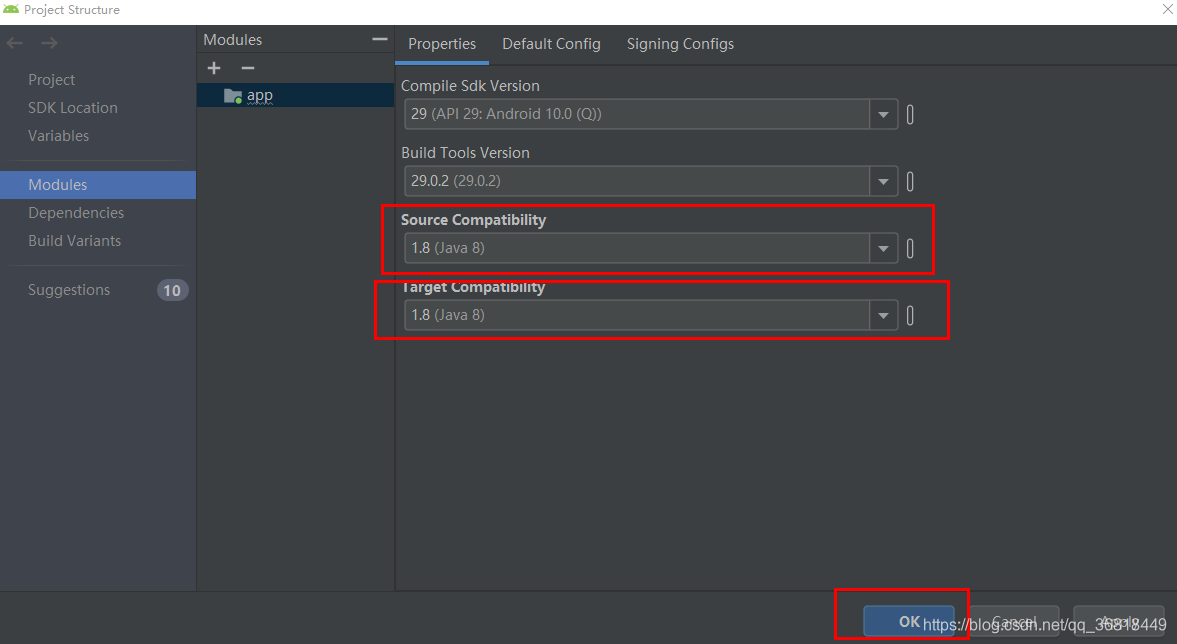Open Build Tools Version dropdown arrow
The image size is (1177, 644).
click(x=884, y=182)
